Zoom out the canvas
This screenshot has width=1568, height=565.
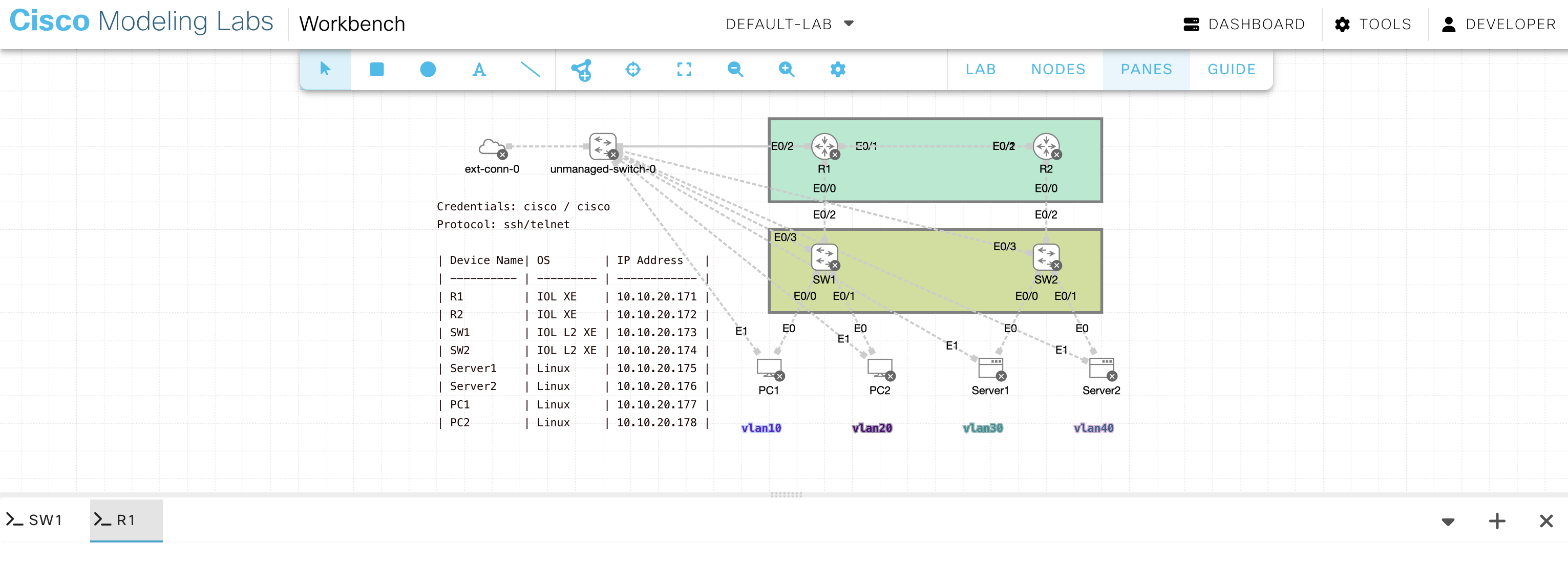[x=735, y=69]
